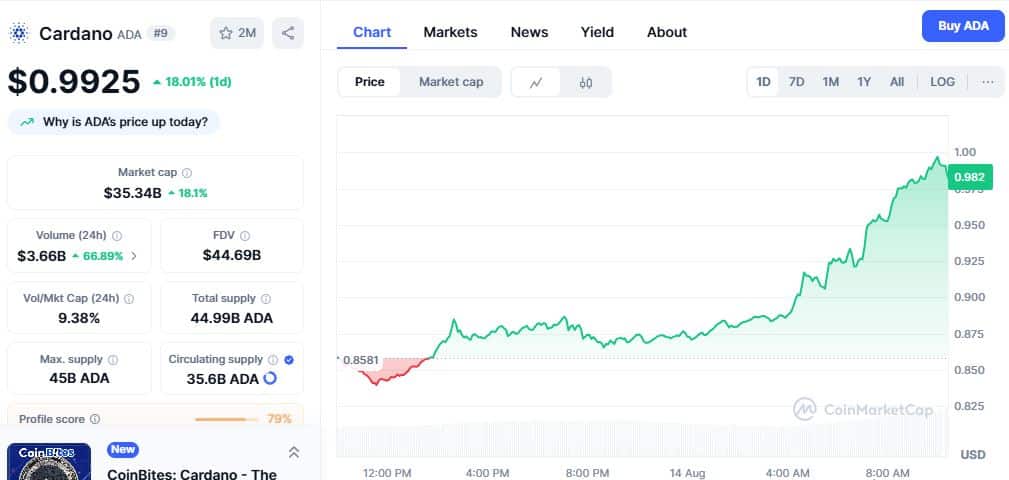
Task: Click the 45B ADA max supply value
Action: tap(79, 378)
